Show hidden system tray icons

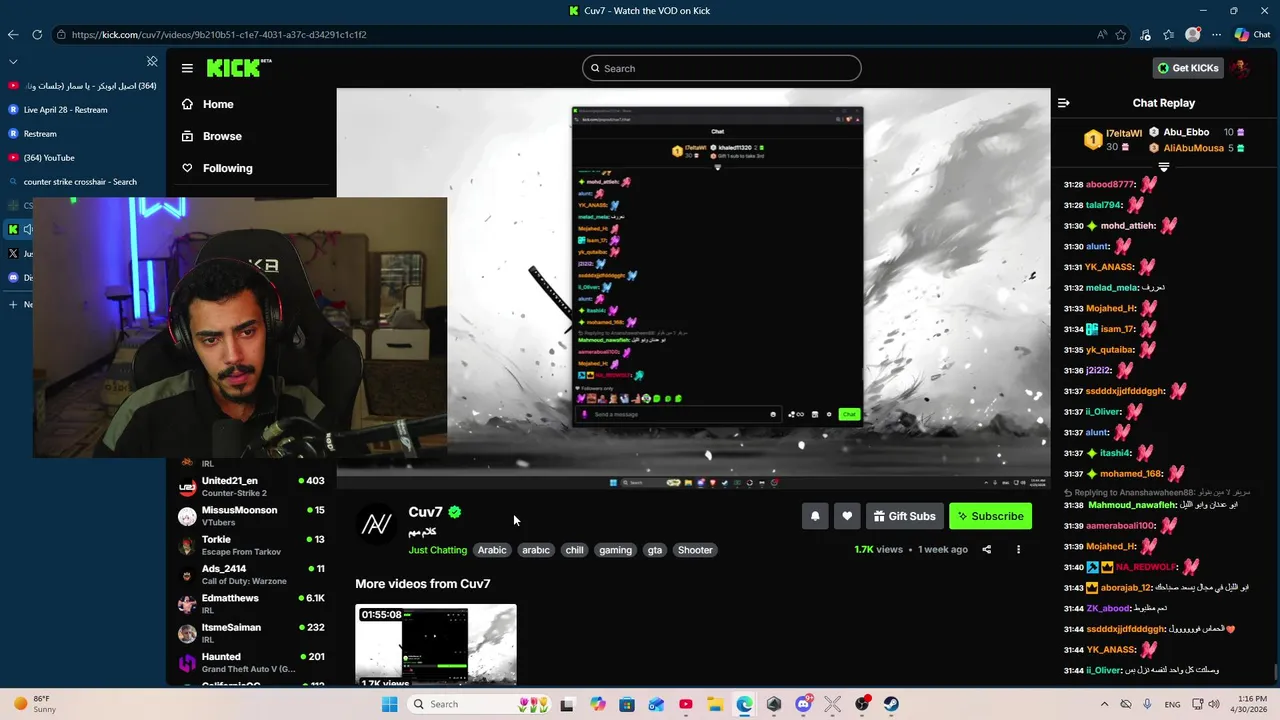click(1104, 704)
